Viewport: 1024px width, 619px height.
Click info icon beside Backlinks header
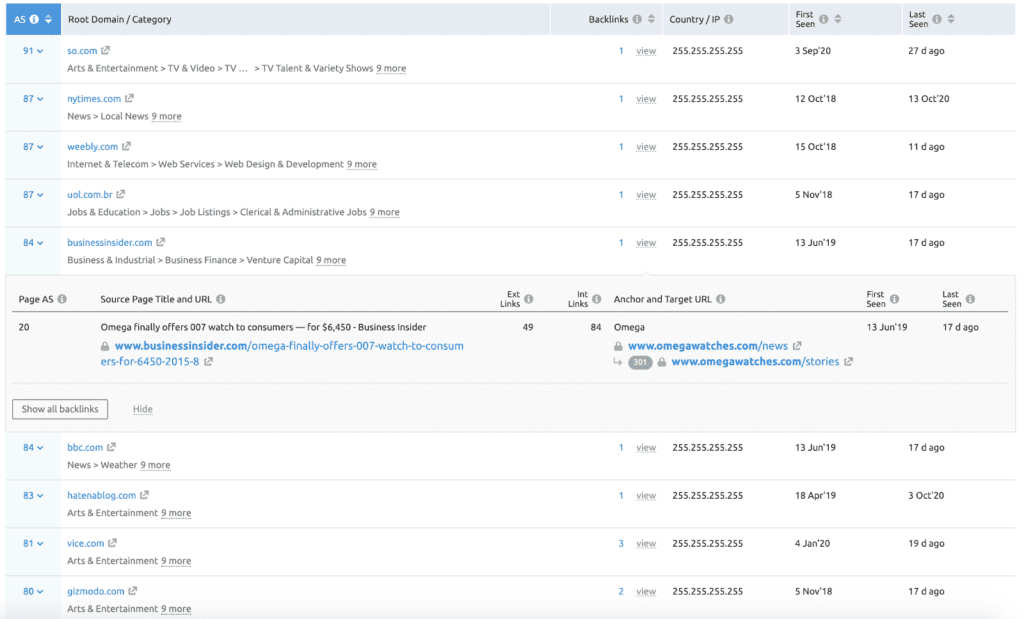coord(637,19)
